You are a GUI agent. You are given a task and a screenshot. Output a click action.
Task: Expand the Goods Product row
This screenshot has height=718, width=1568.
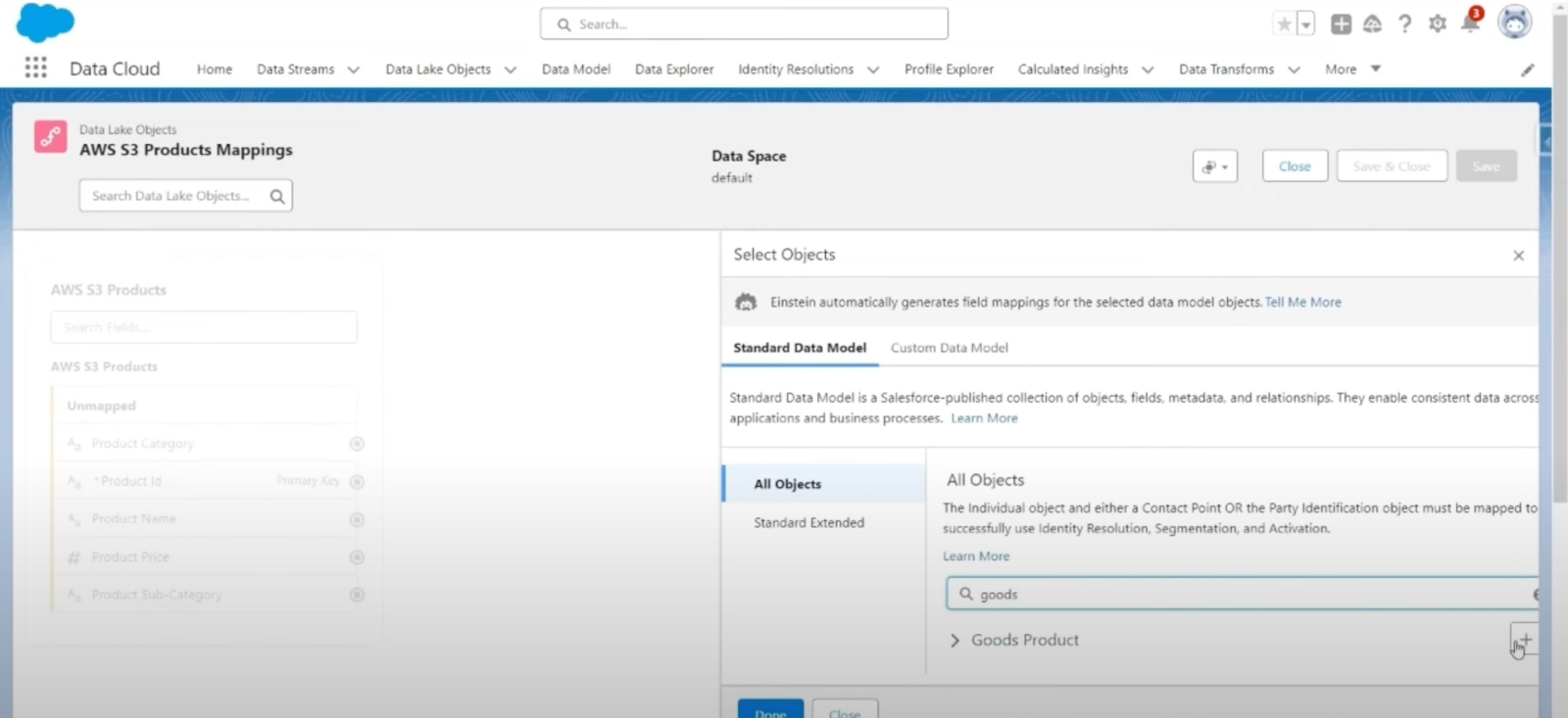(x=955, y=640)
